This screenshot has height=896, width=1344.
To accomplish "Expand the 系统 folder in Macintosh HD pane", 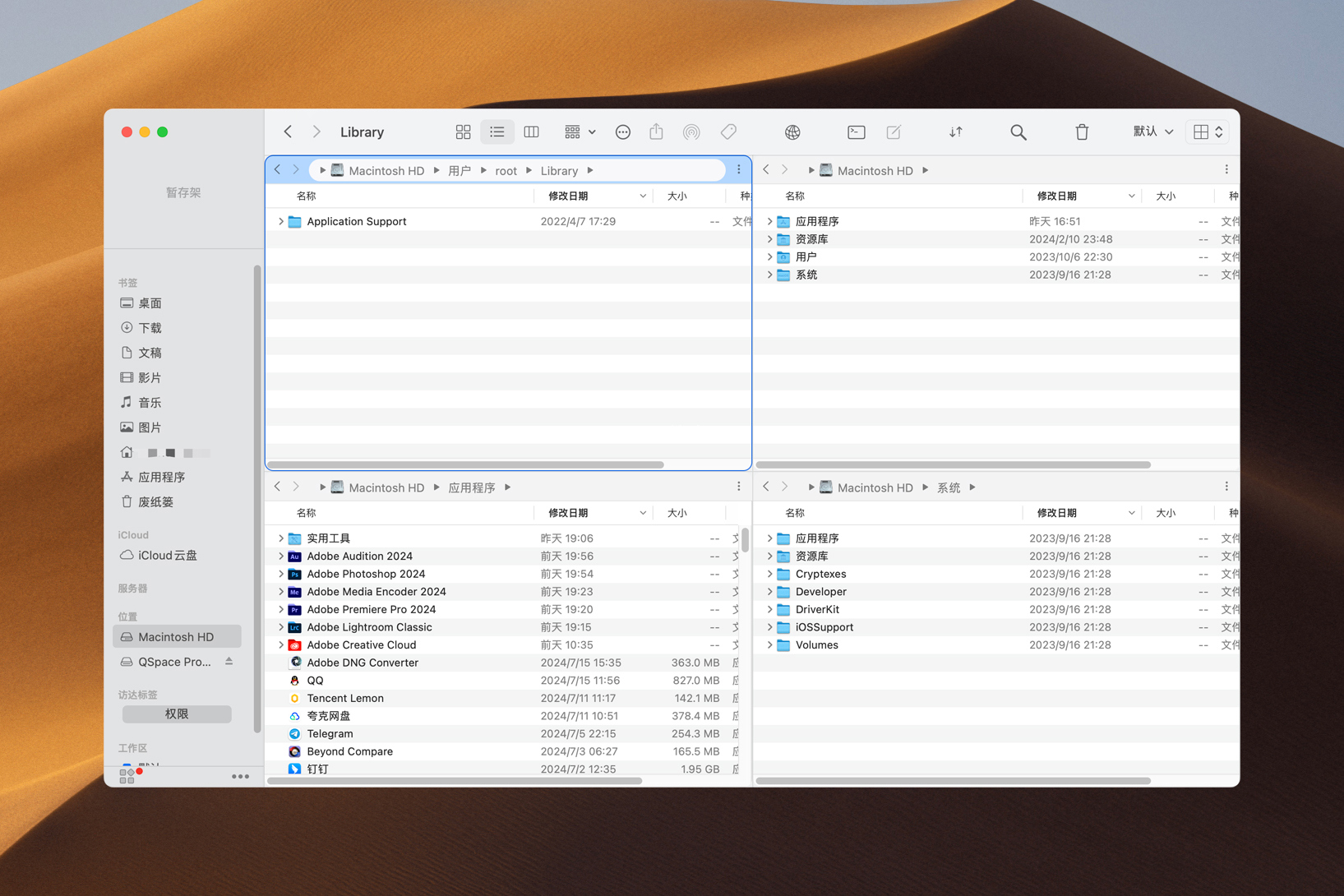I will pyautogui.click(x=769, y=275).
